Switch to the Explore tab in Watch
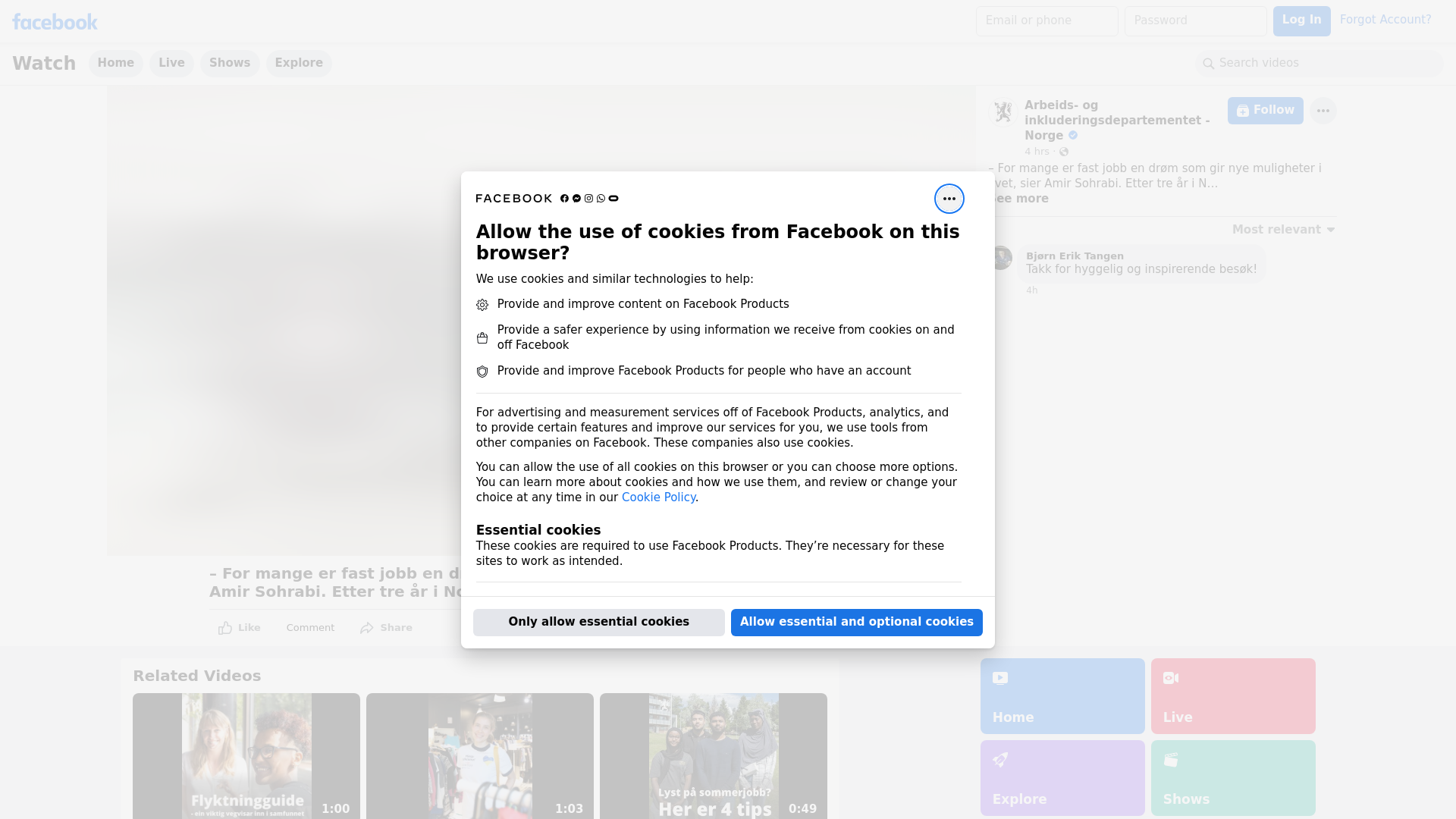Image resolution: width=1456 pixels, height=819 pixels. 299,64
